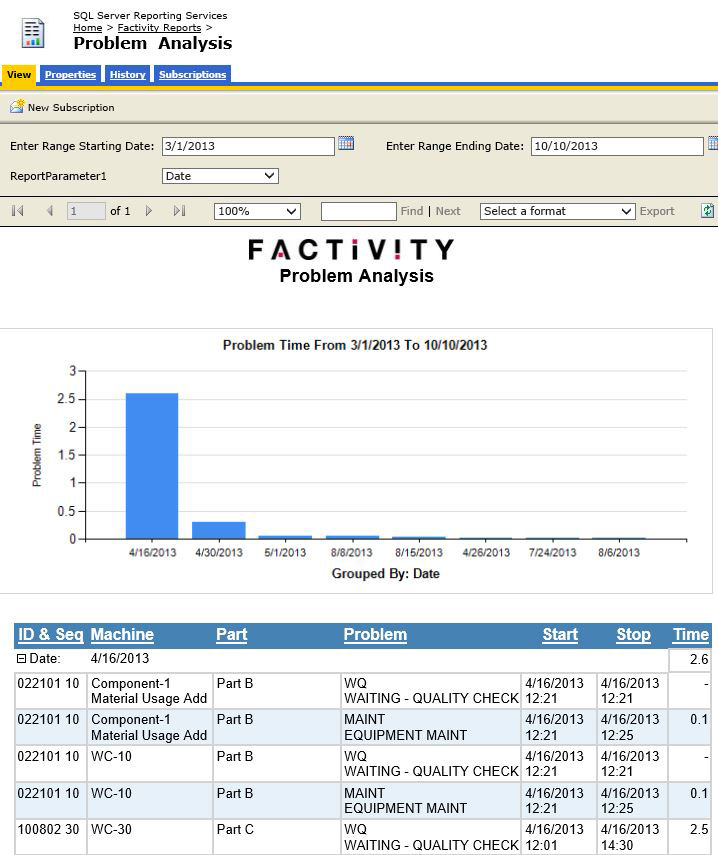Click the chart title Problem Time text
Image resolution: width=718 pixels, height=855 pixels.
[x=355, y=345]
